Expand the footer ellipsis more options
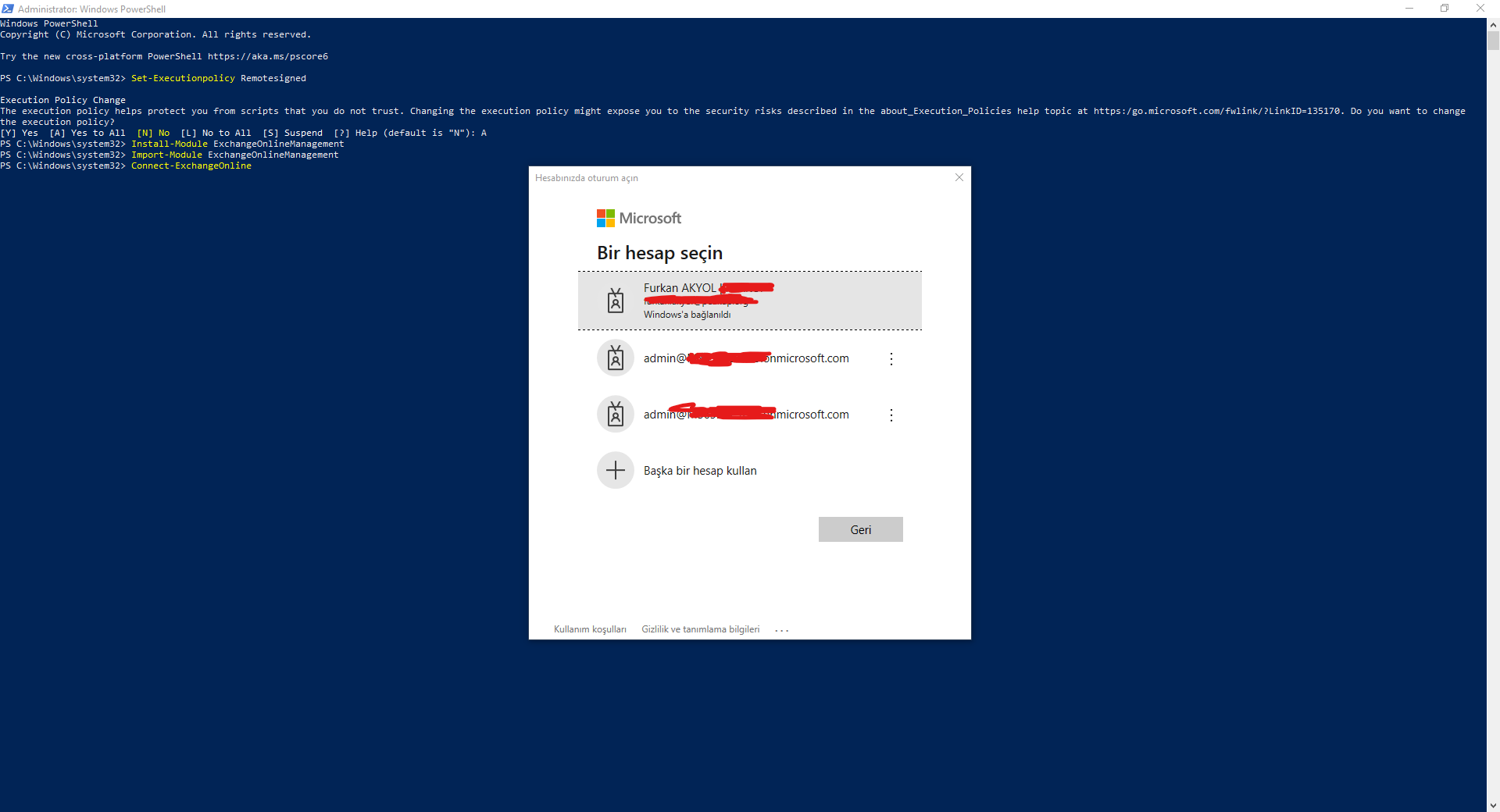The width and height of the screenshot is (1500, 812). [x=782, y=630]
